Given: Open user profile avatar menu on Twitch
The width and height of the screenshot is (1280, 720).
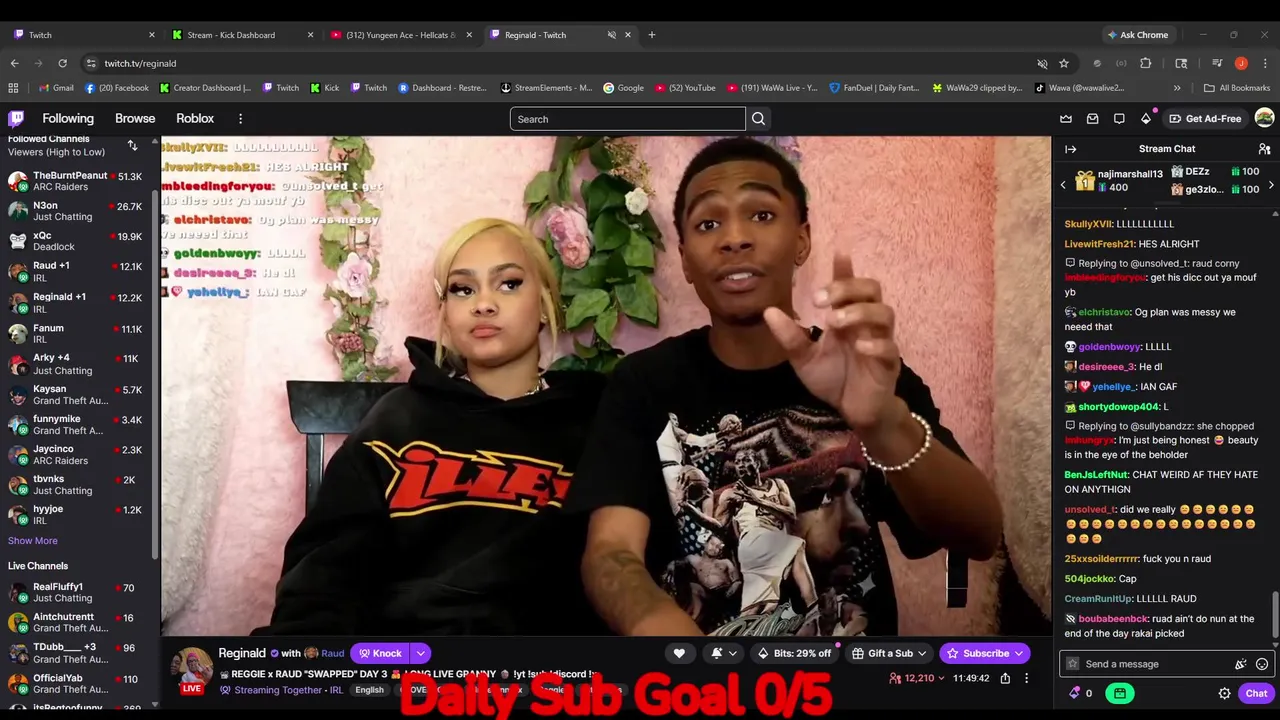Looking at the screenshot, I should pyautogui.click(x=1264, y=119).
